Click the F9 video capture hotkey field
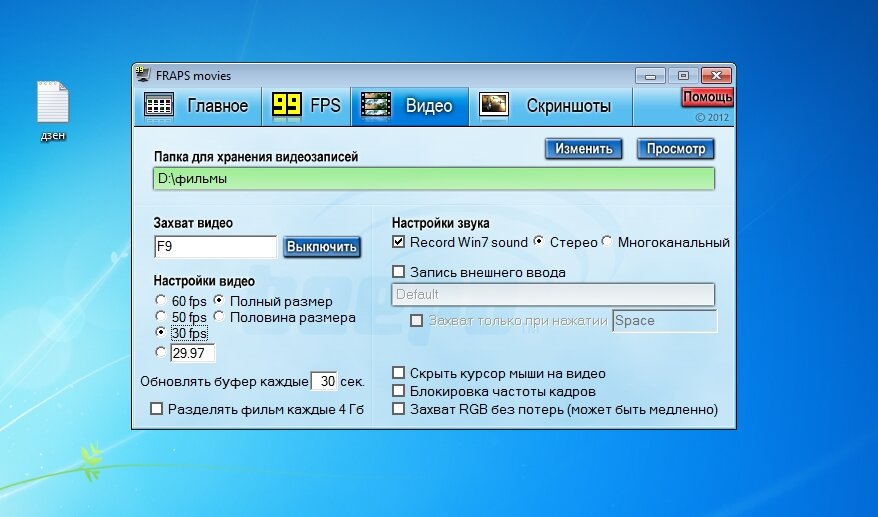The image size is (878, 517). 216,246
